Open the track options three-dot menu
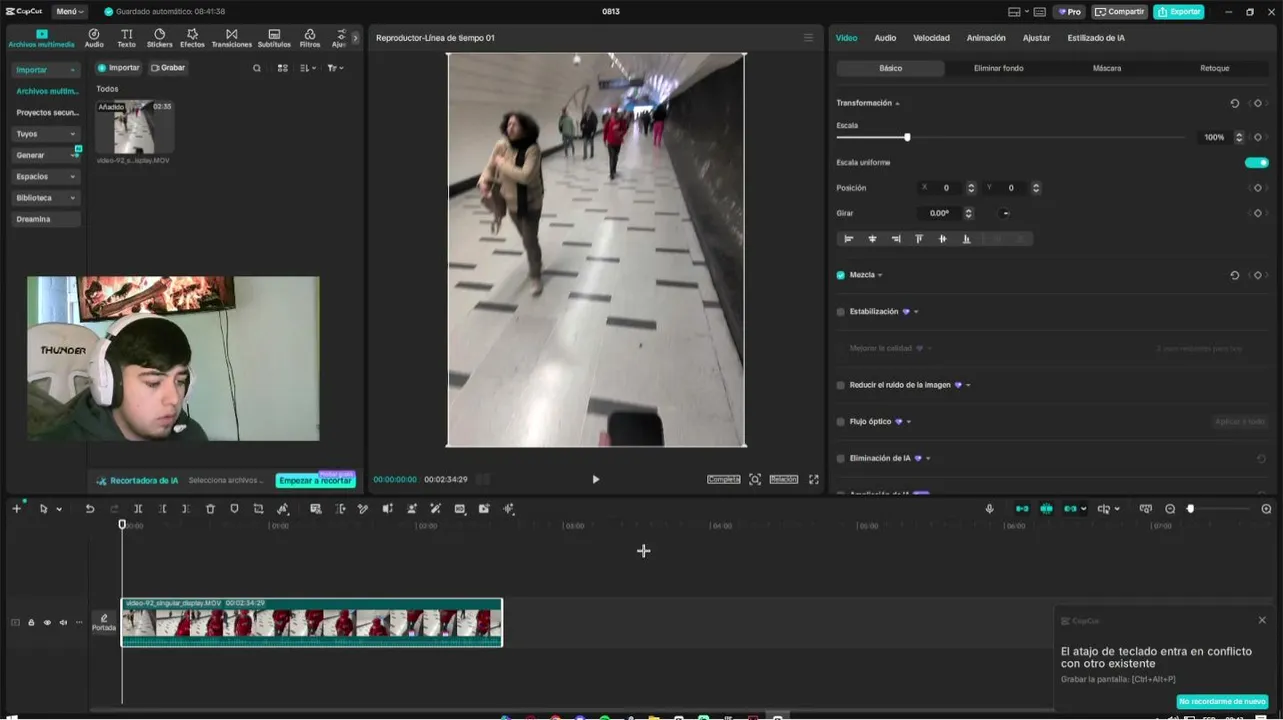1283x720 pixels. 79,623
